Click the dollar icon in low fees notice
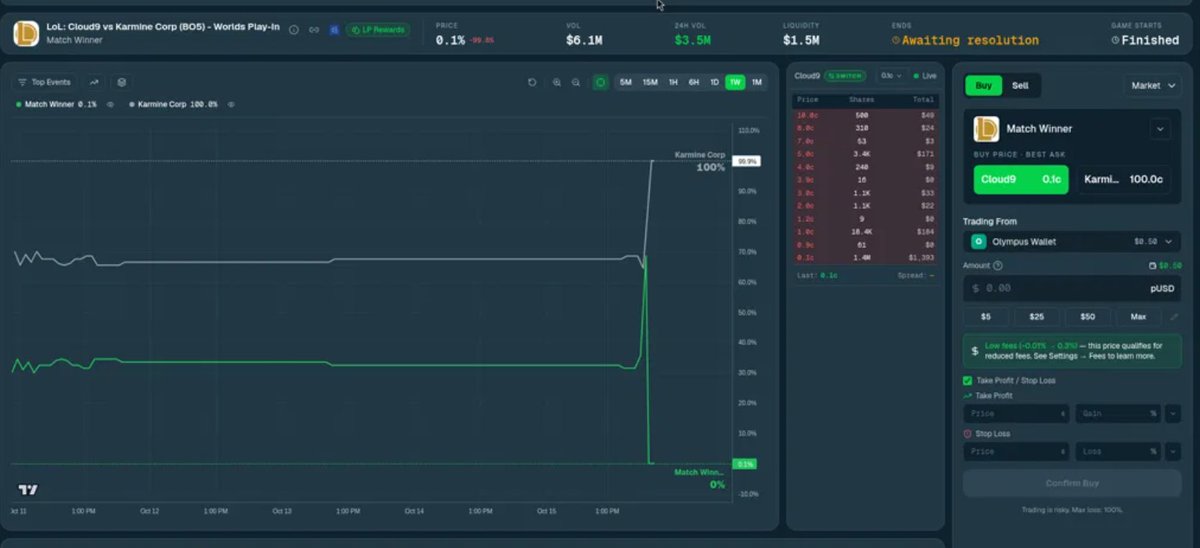 pos(975,350)
